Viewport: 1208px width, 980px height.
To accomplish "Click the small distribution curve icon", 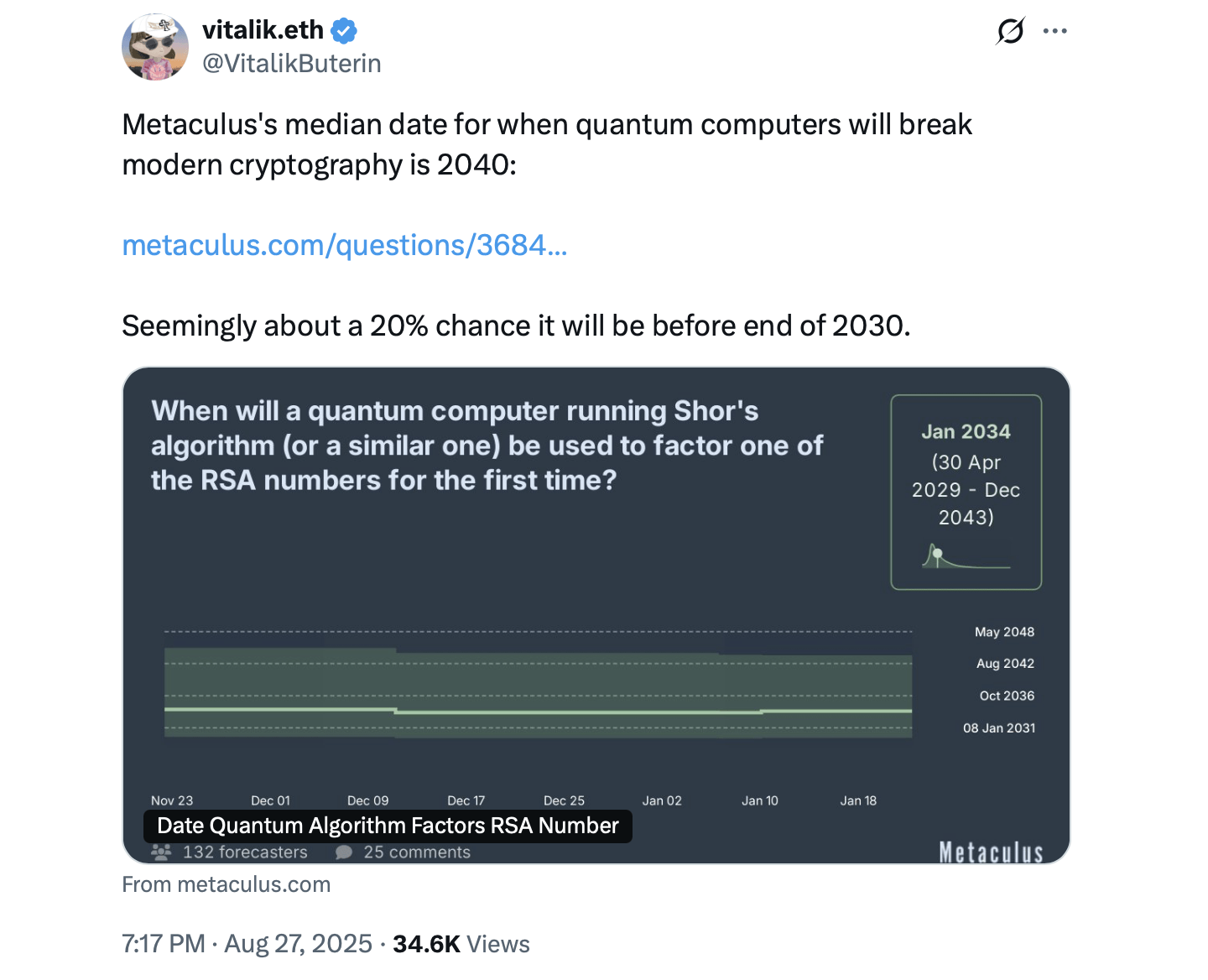I will [966, 557].
